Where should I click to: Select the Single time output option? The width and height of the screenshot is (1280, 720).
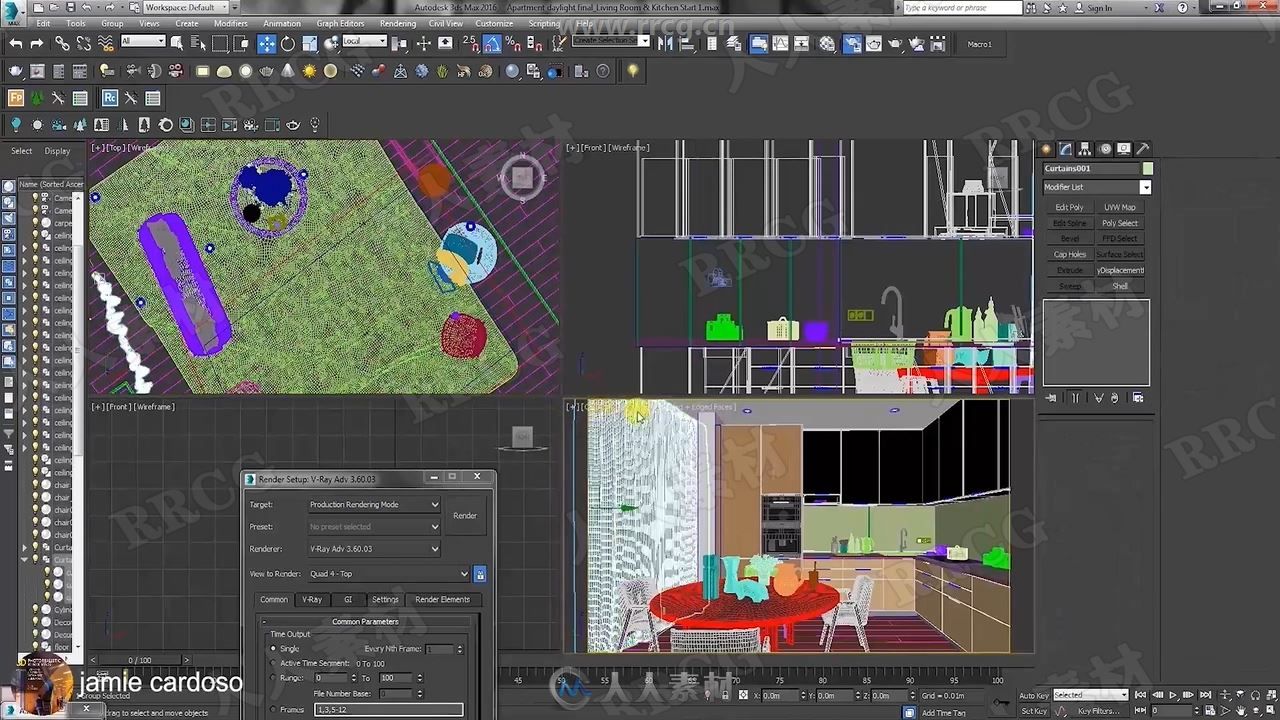click(x=274, y=649)
